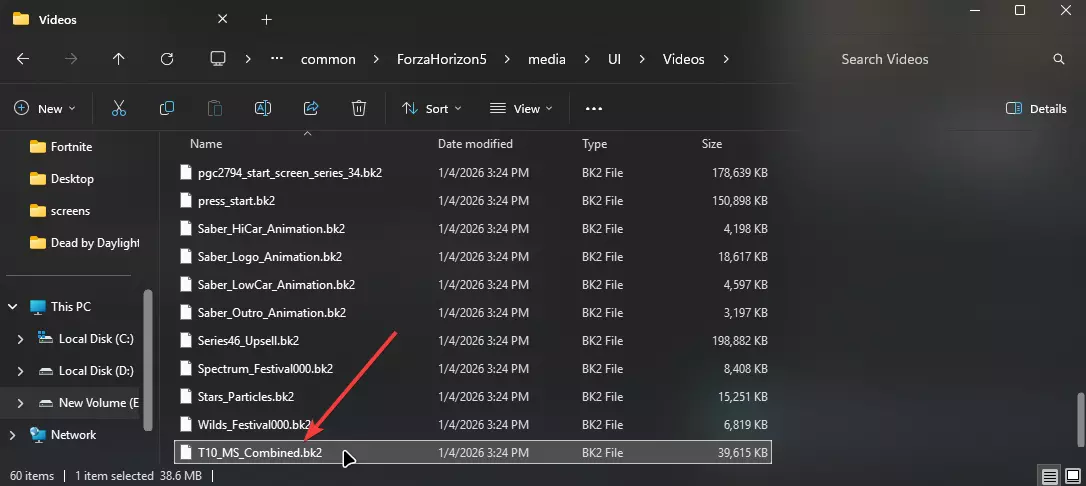This screenshot has width=1086, height=486.
Task: Click the navigation pane scrollbar
Action: pyautogui.click(x=147, y=360)
